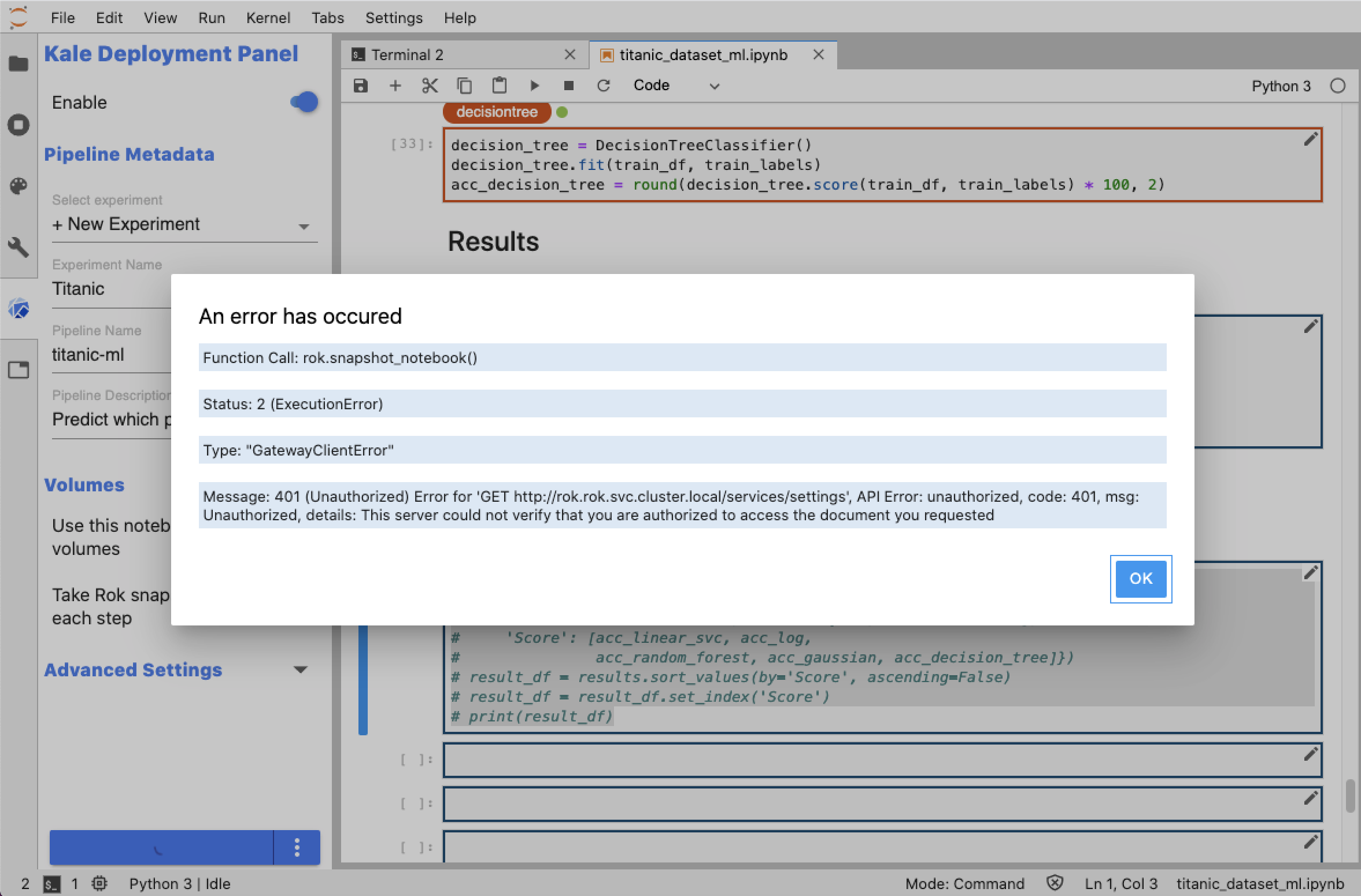Open the wrench property inspector icon
Viewport: 1361px width, 896px height.
click(19, 247)
